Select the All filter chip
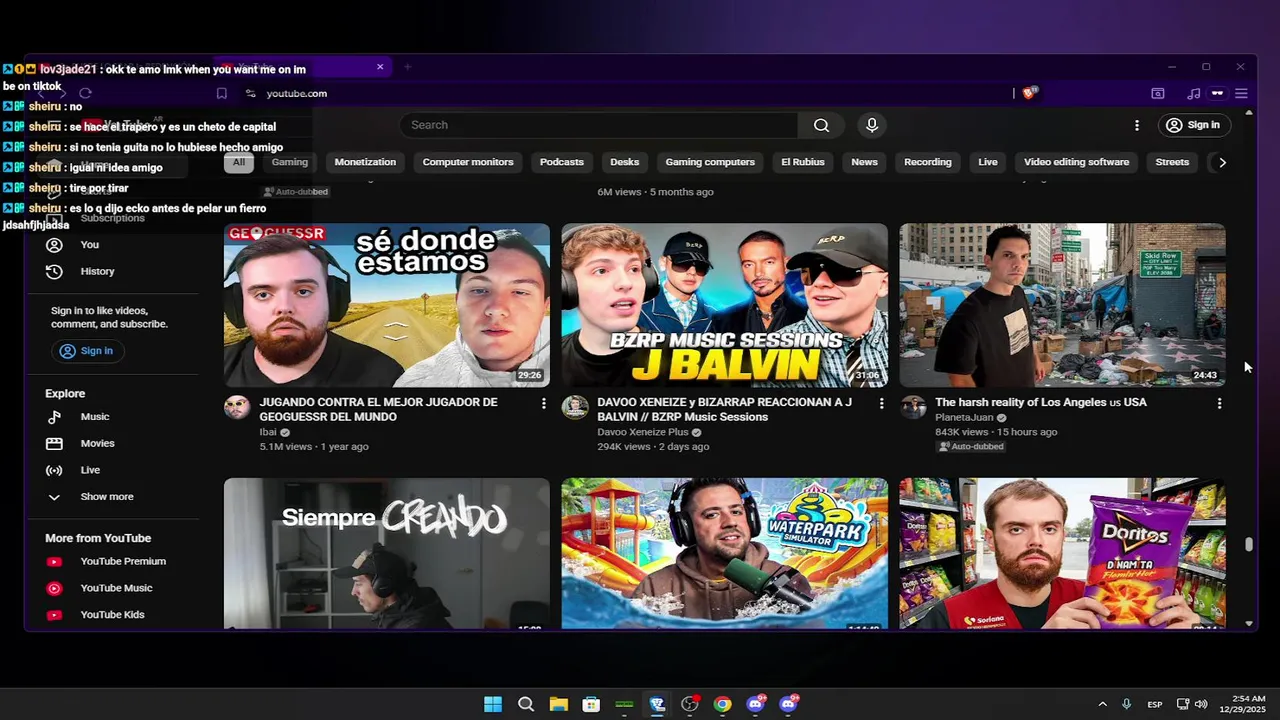 click(238, 162)
